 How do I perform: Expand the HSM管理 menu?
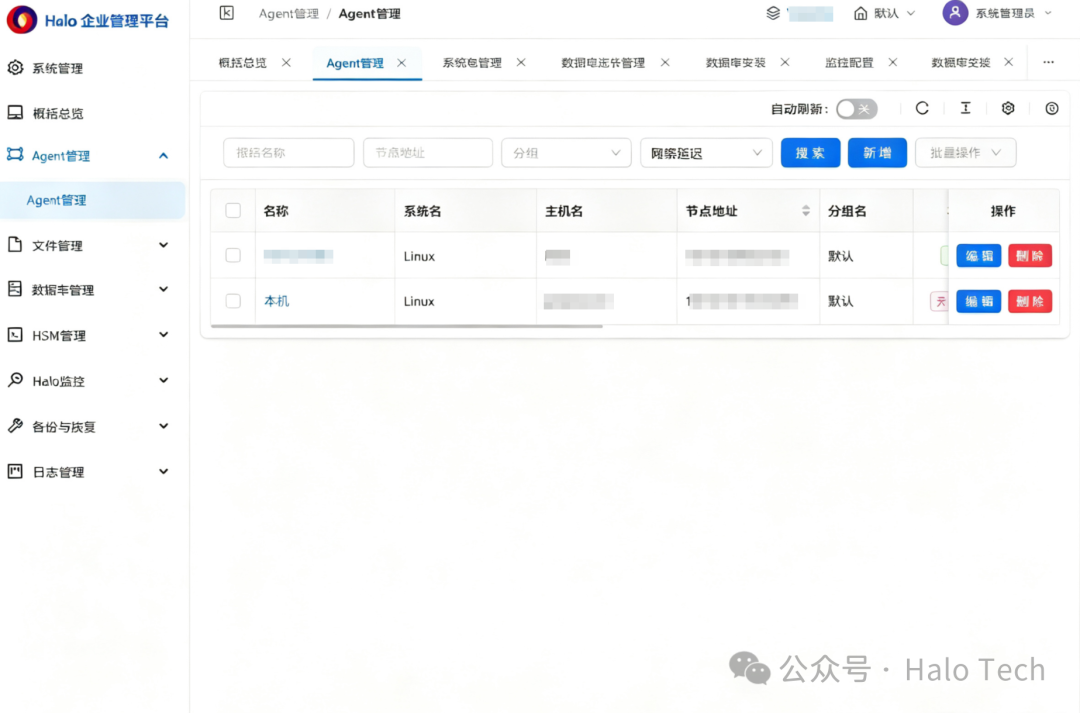pyautogui.click(x=163, y=335)
